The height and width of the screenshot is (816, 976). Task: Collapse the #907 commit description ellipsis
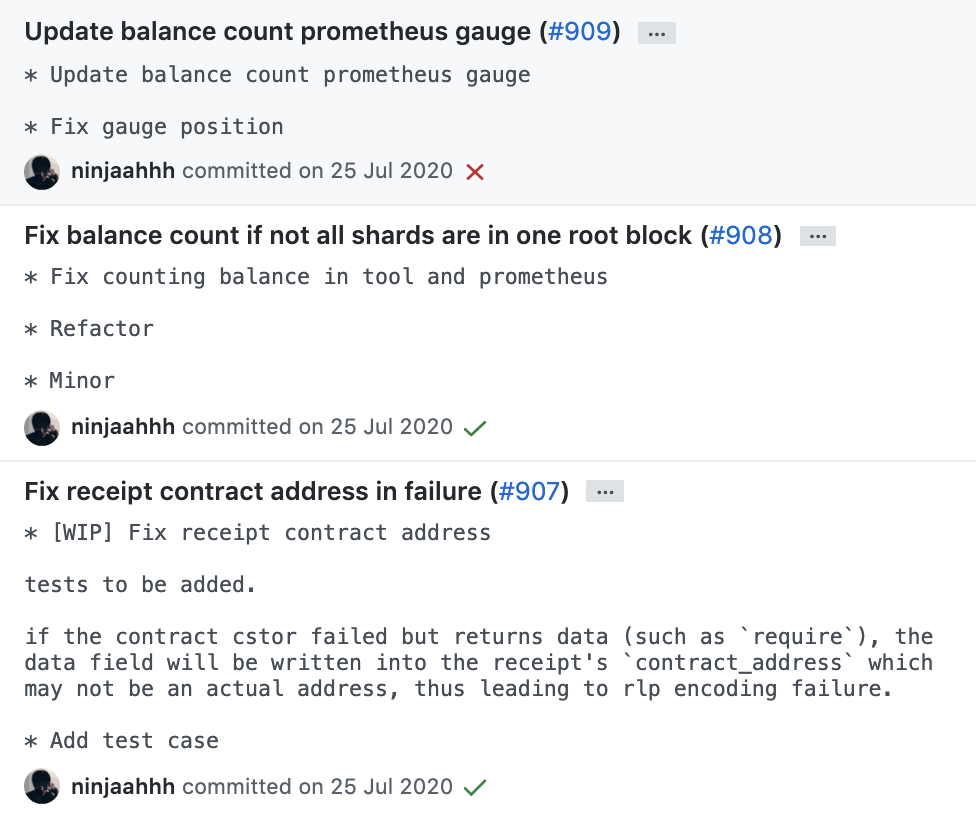(x=605, y=492)
